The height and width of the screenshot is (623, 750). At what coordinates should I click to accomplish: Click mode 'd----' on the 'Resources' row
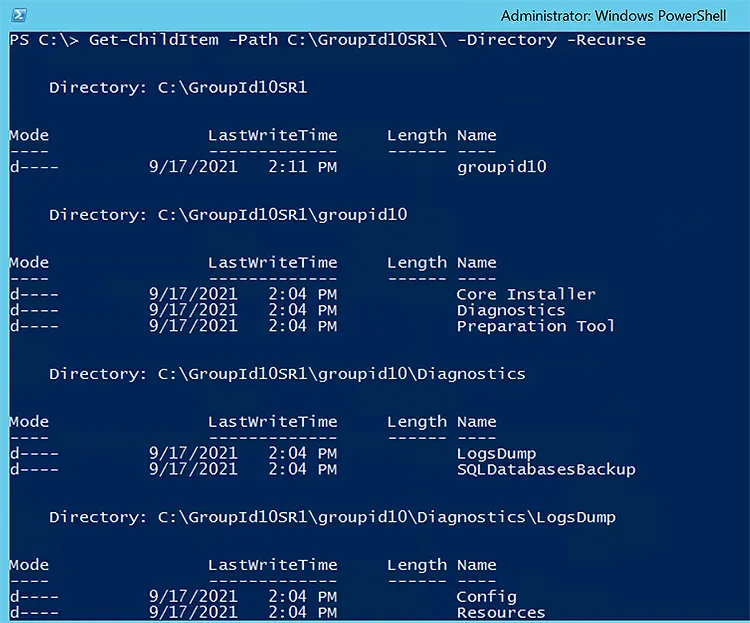tap(34, 612)
